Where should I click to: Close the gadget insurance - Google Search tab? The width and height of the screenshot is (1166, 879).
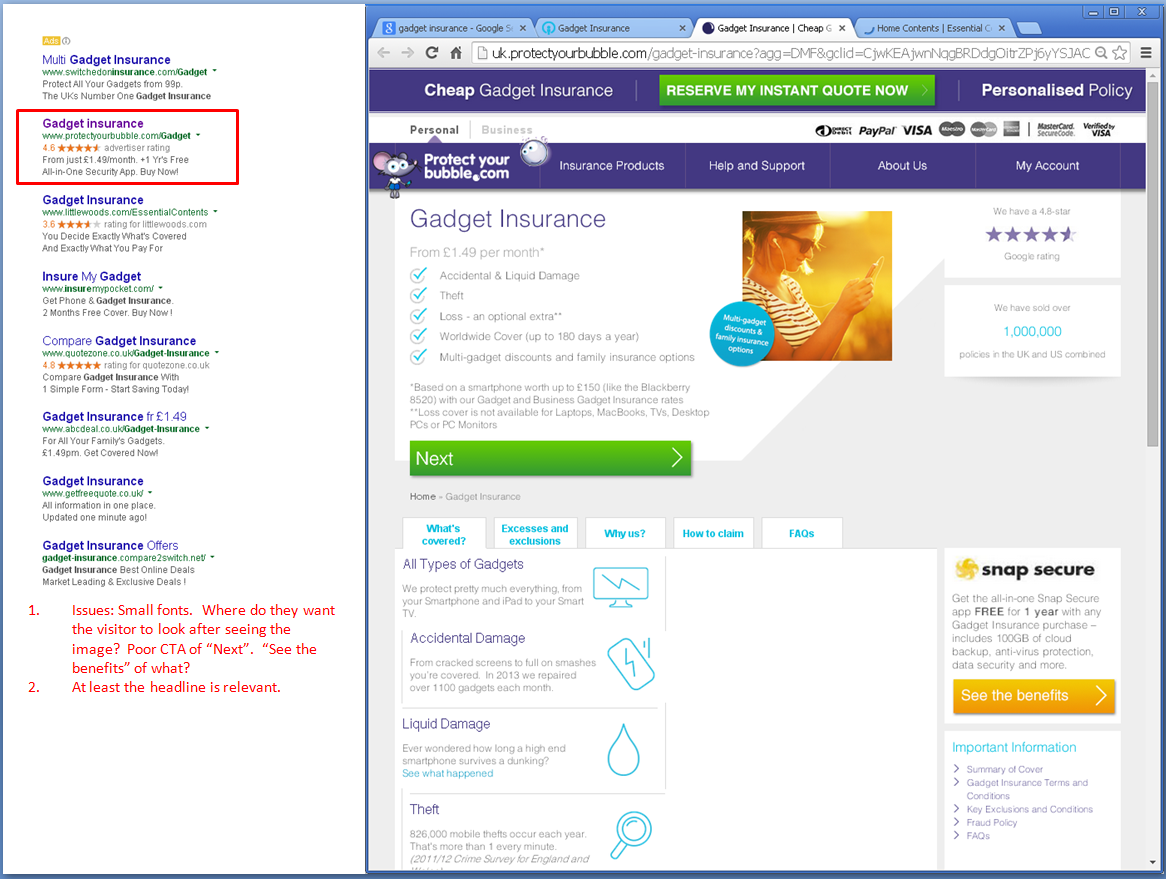pos(523,28)
